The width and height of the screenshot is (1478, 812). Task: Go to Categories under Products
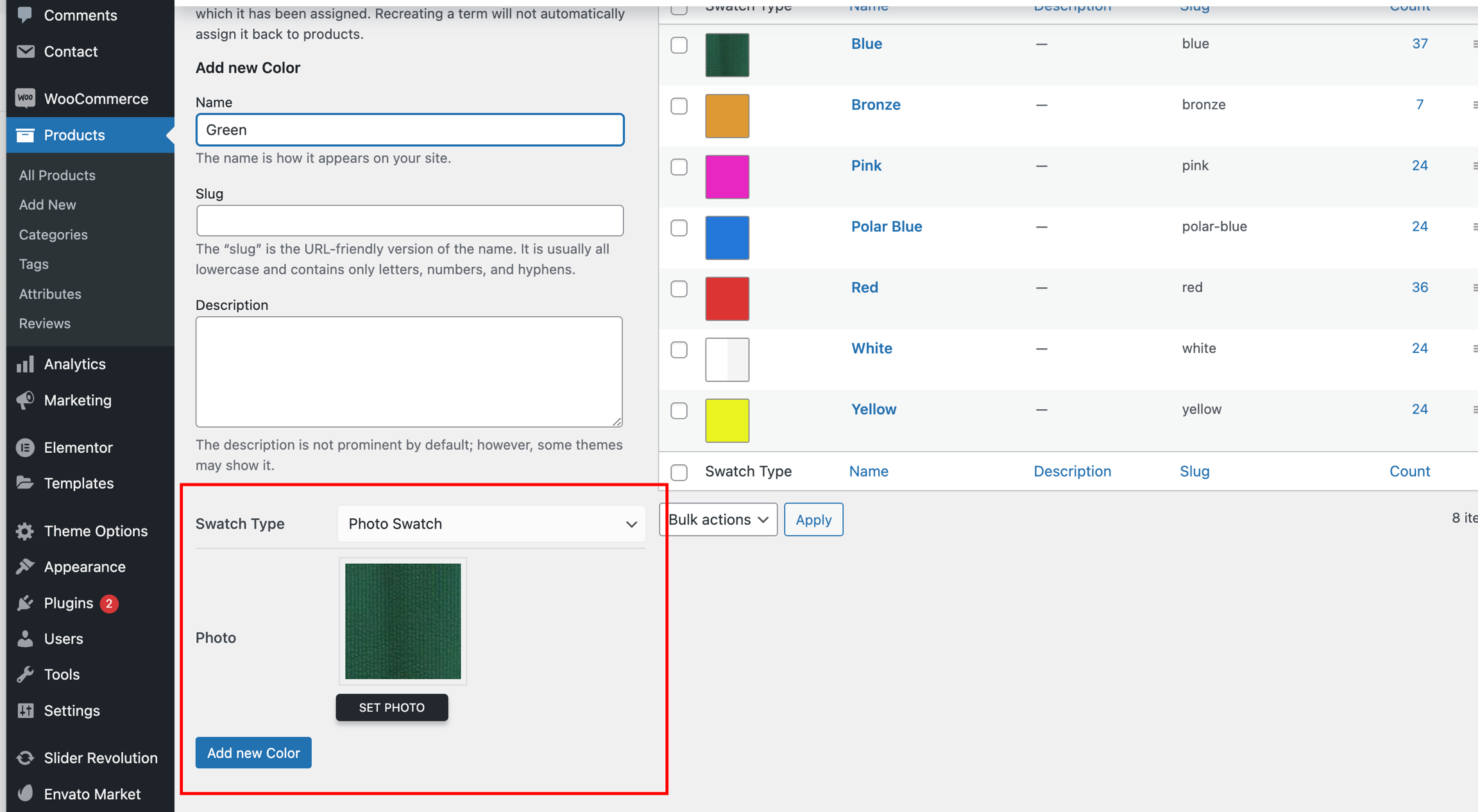(53, 235)
